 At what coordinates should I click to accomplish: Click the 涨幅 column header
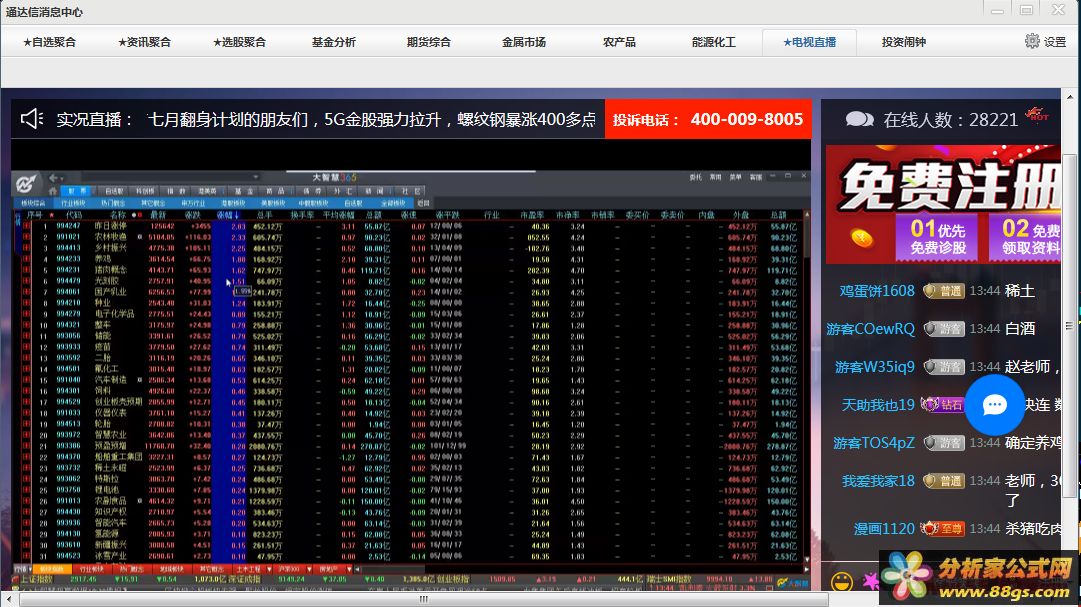click(x=227, y=215)
